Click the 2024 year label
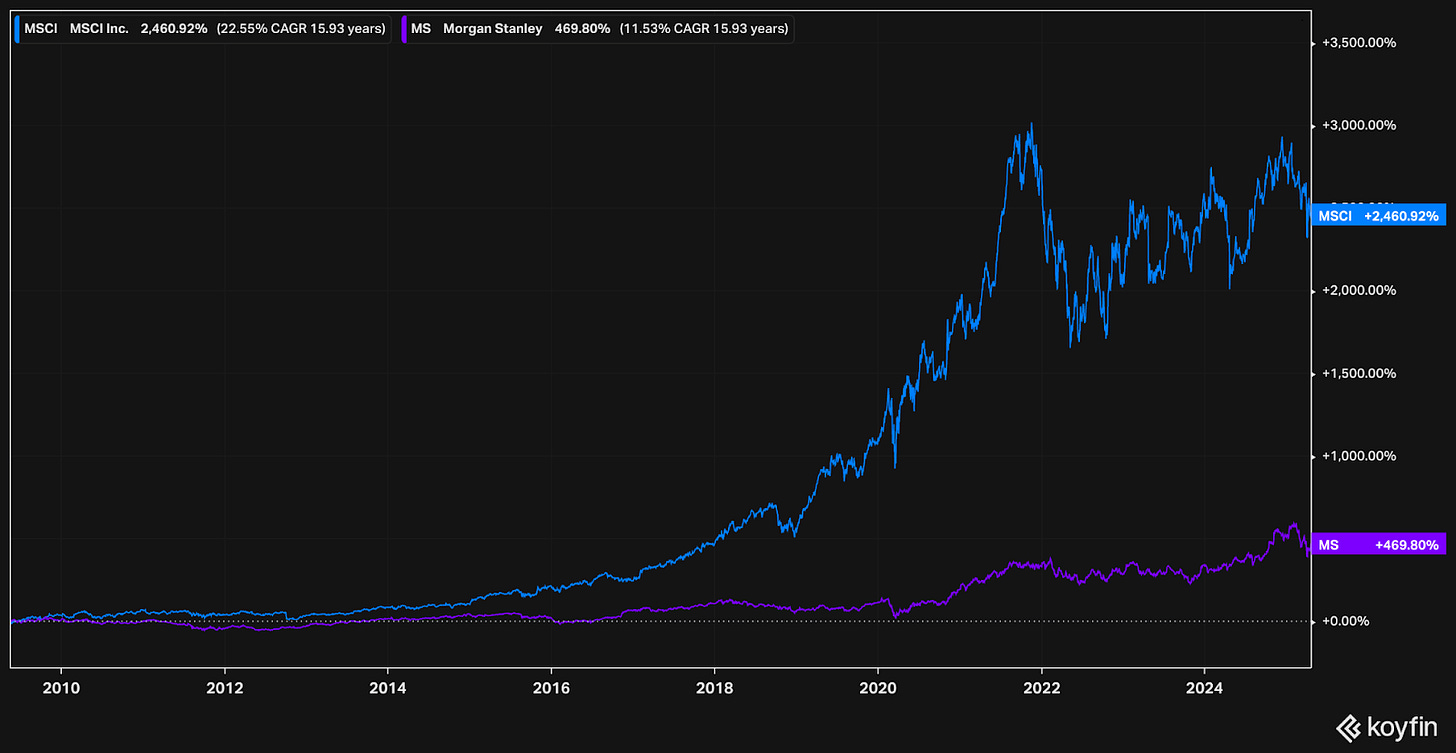 pyautogui.click(x=1204, y=686)
